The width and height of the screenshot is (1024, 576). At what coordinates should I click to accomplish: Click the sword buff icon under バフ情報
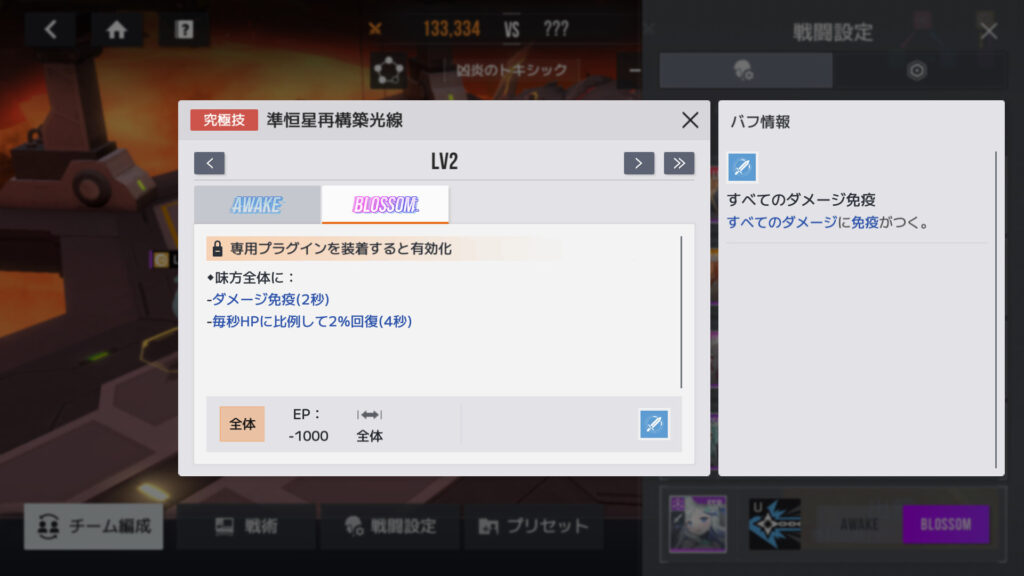(x=742, y=167)
